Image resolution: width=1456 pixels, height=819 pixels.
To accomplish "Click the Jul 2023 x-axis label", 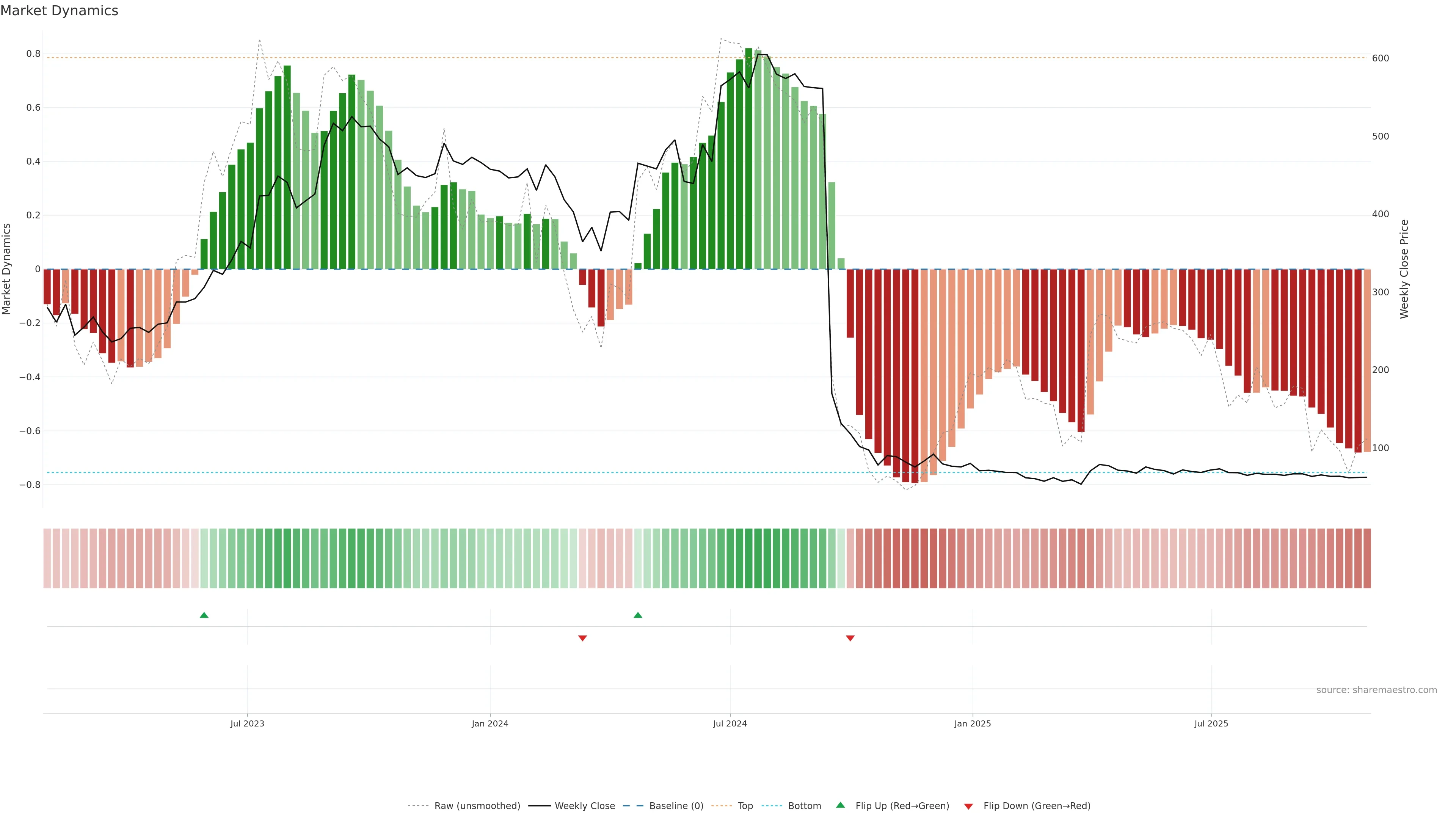I will tap(247, 723).
